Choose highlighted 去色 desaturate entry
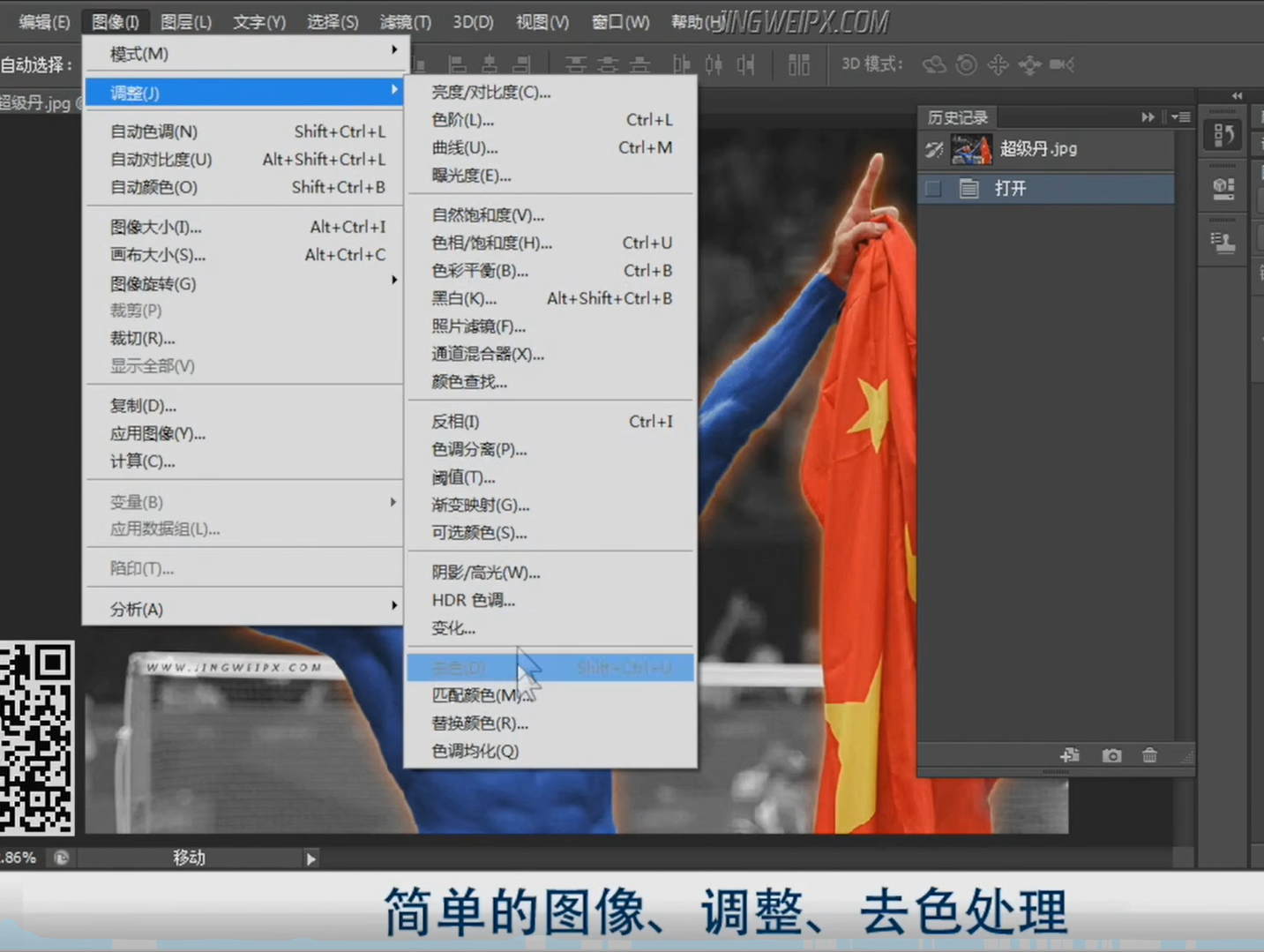Screen dimensions: 1264x952 (x=550, y=668)
